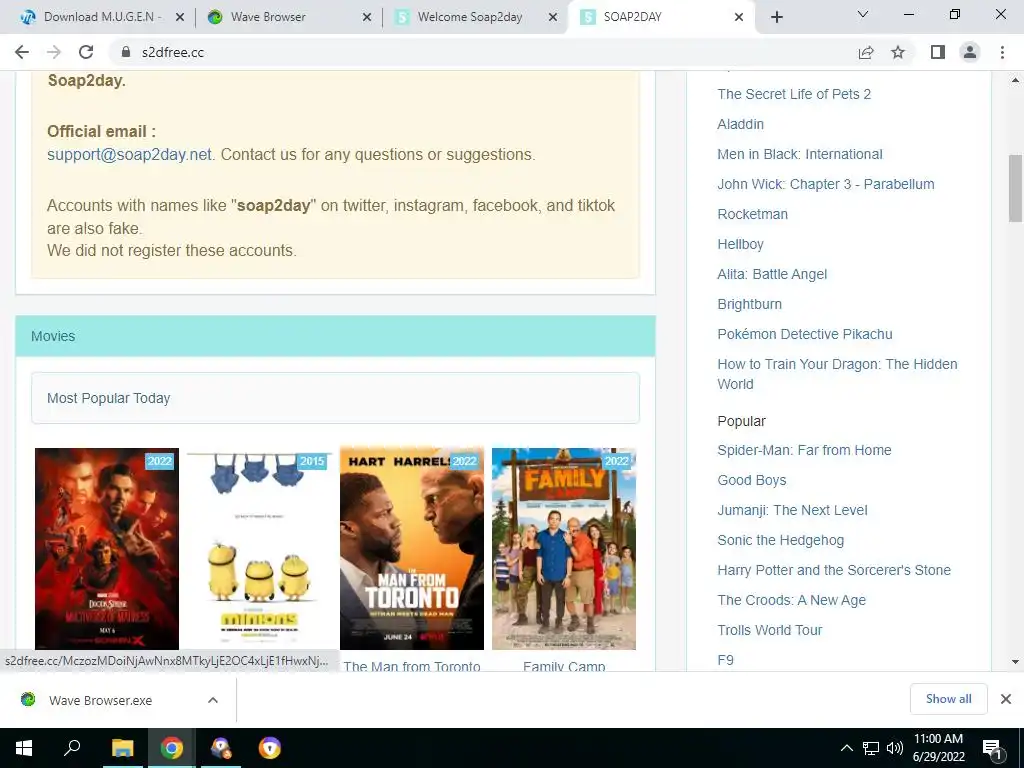Close the Wave Browser tab
The width and height of the screenshot is (1024, 768).
(x=367, y=17)
